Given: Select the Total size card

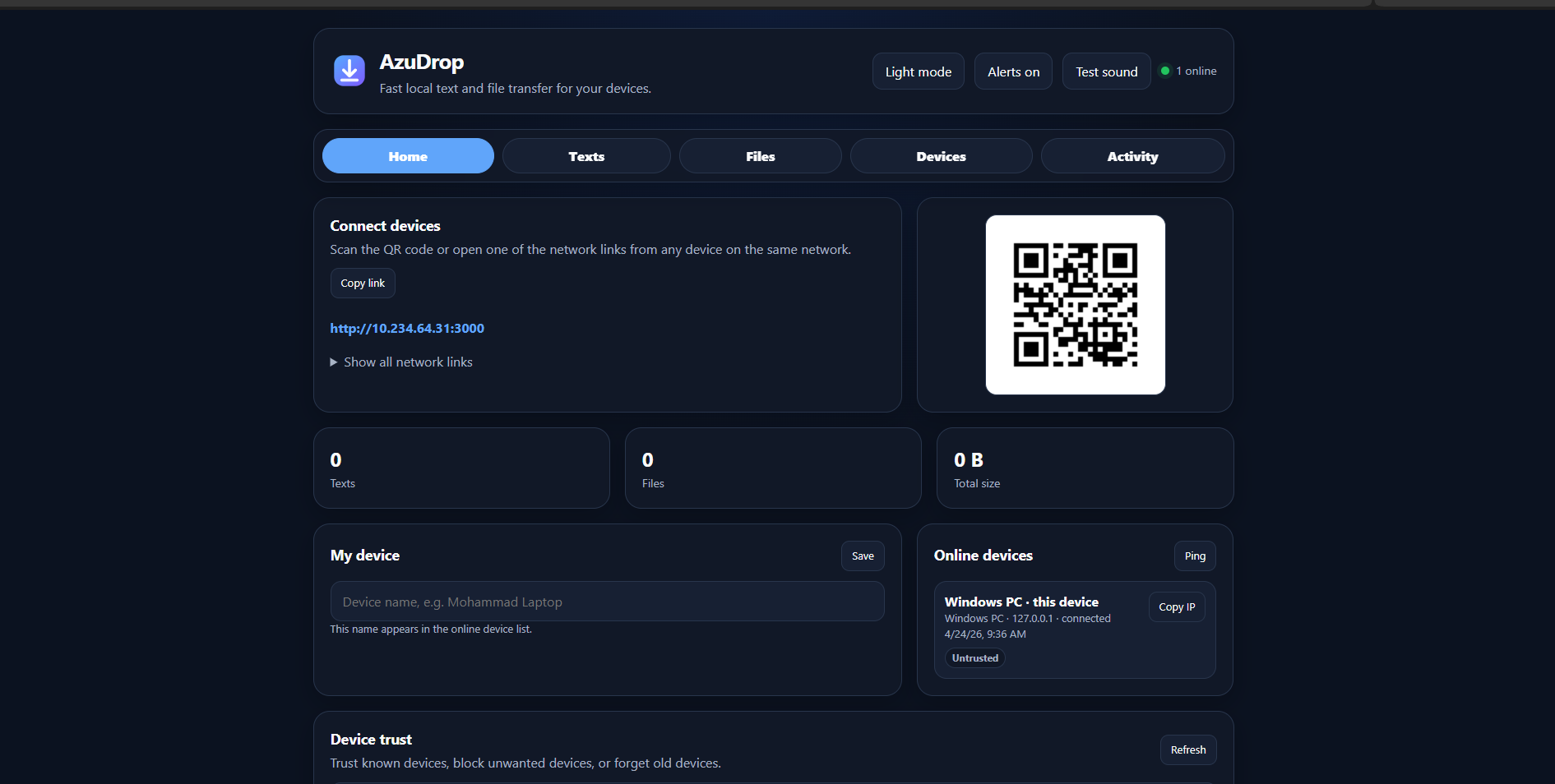Looking at the screenshot, I should (x=1085, y=468).
